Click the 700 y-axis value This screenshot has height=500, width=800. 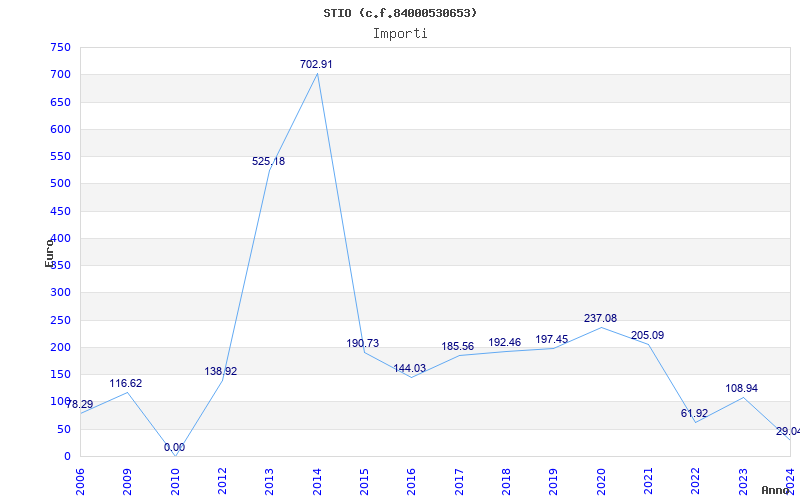tap(60, 75)
